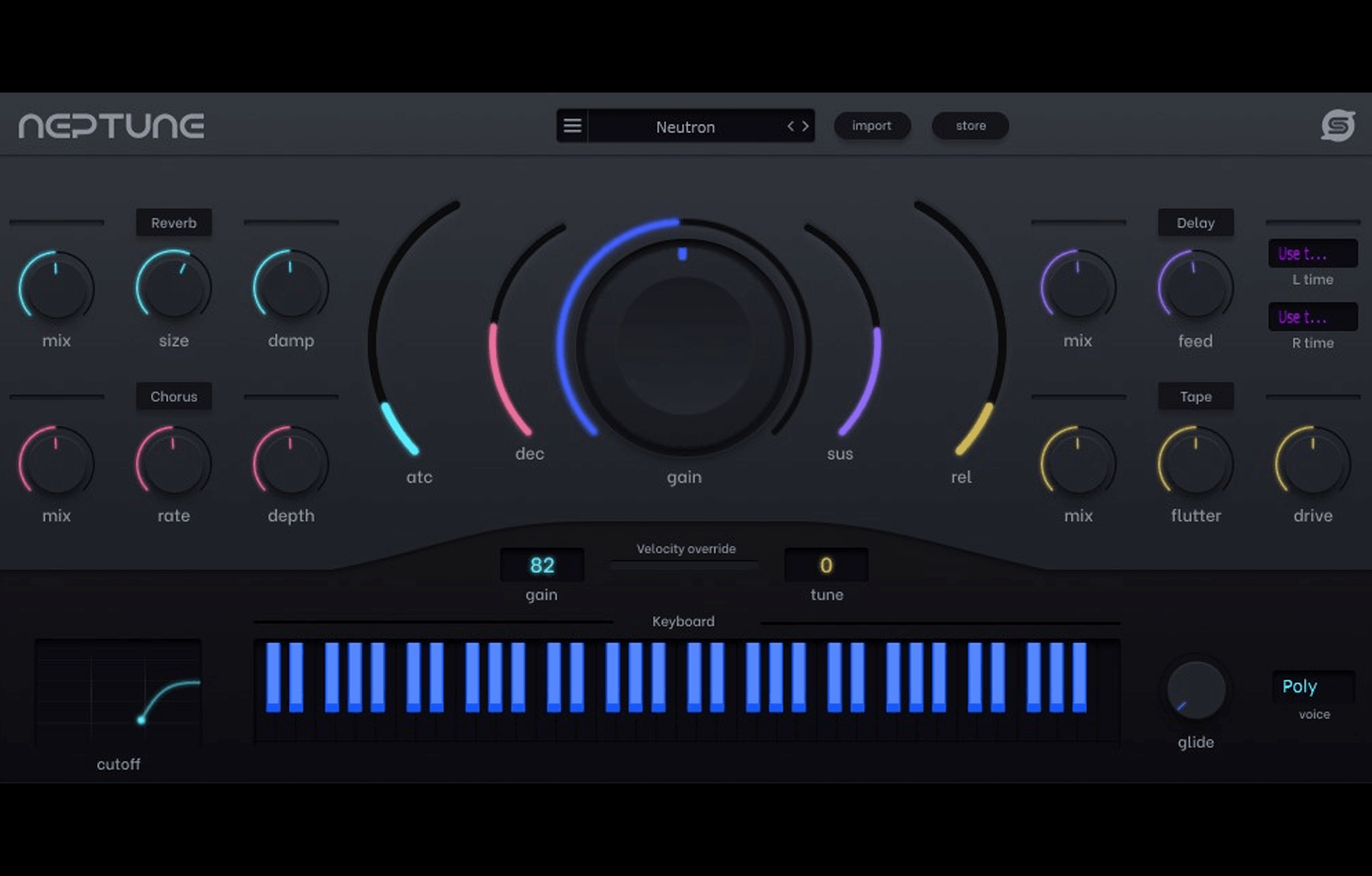The width and height of the screenshot is (1372, 876).
Task: Click the Reverb size knob
Action: 173,287
